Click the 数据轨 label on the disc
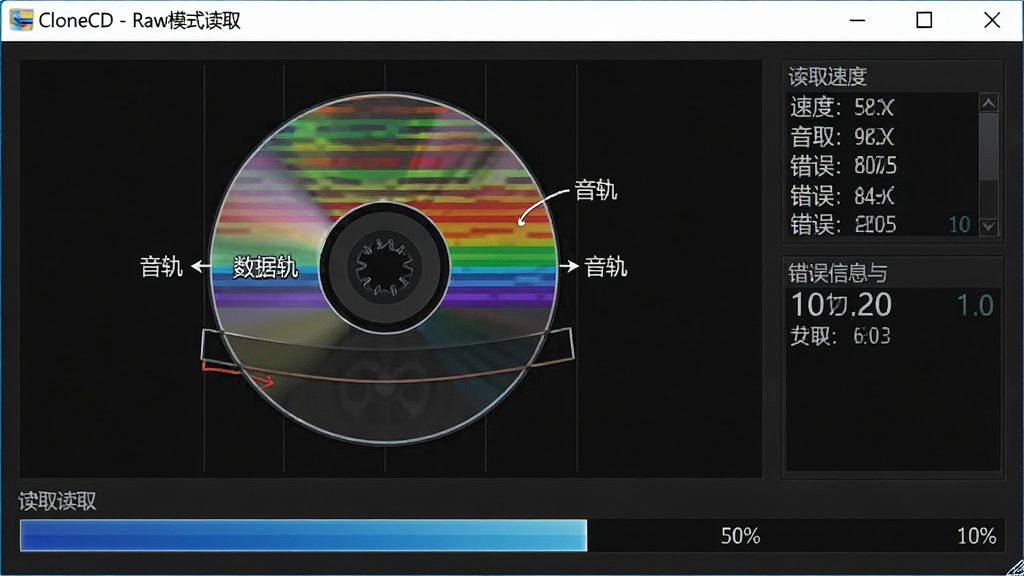Viewport: 1024px width, 576px height. click(x=266, y=267)
